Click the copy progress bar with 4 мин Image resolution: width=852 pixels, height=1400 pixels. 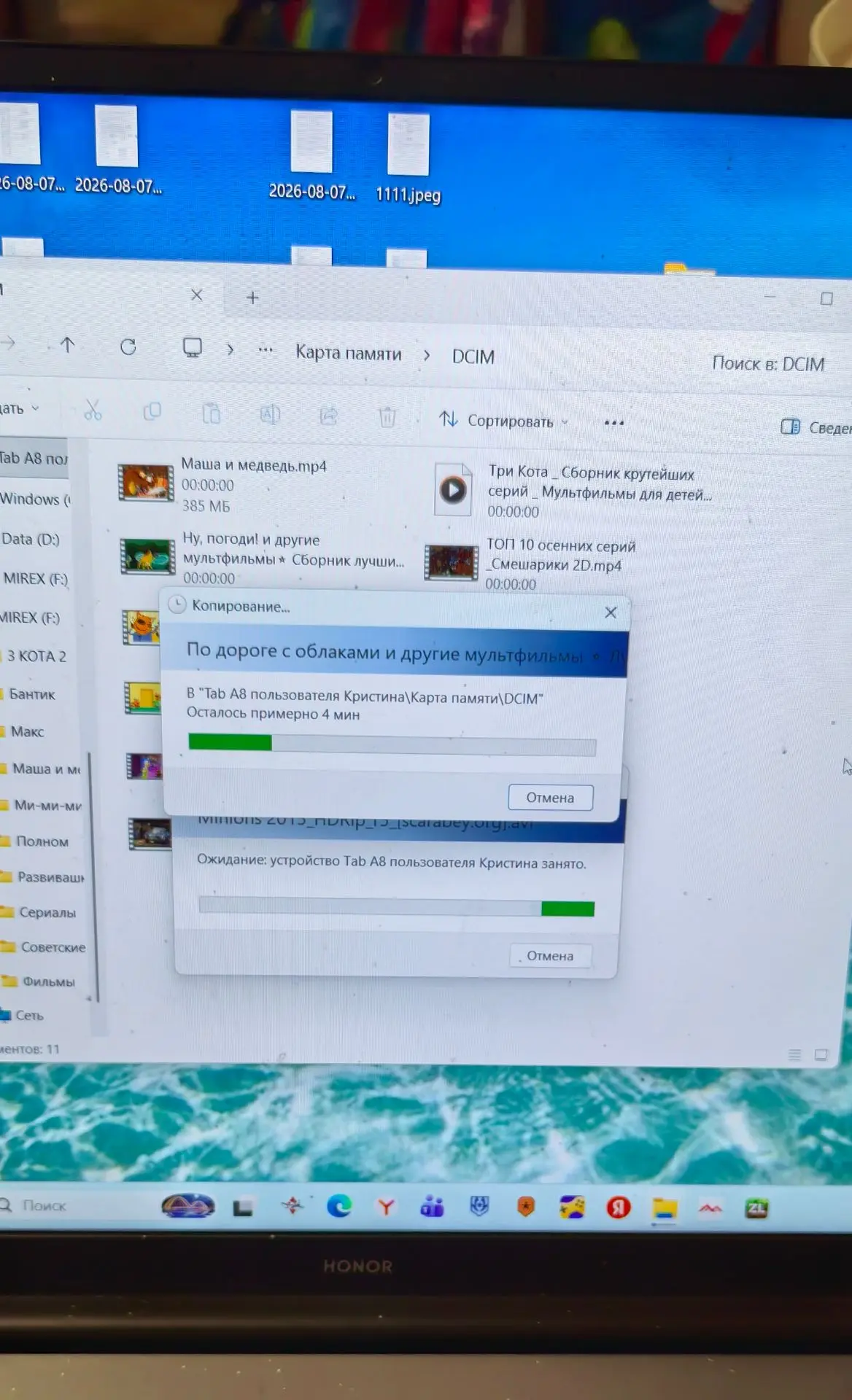(x=392, y=744)
